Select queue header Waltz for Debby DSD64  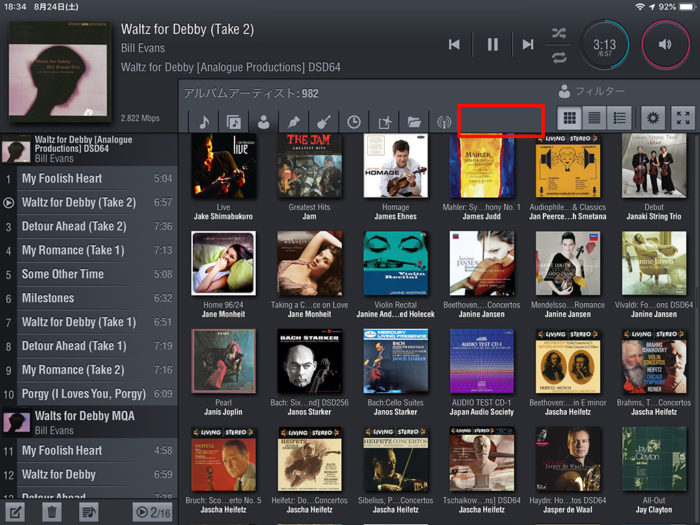click(89, 149)
